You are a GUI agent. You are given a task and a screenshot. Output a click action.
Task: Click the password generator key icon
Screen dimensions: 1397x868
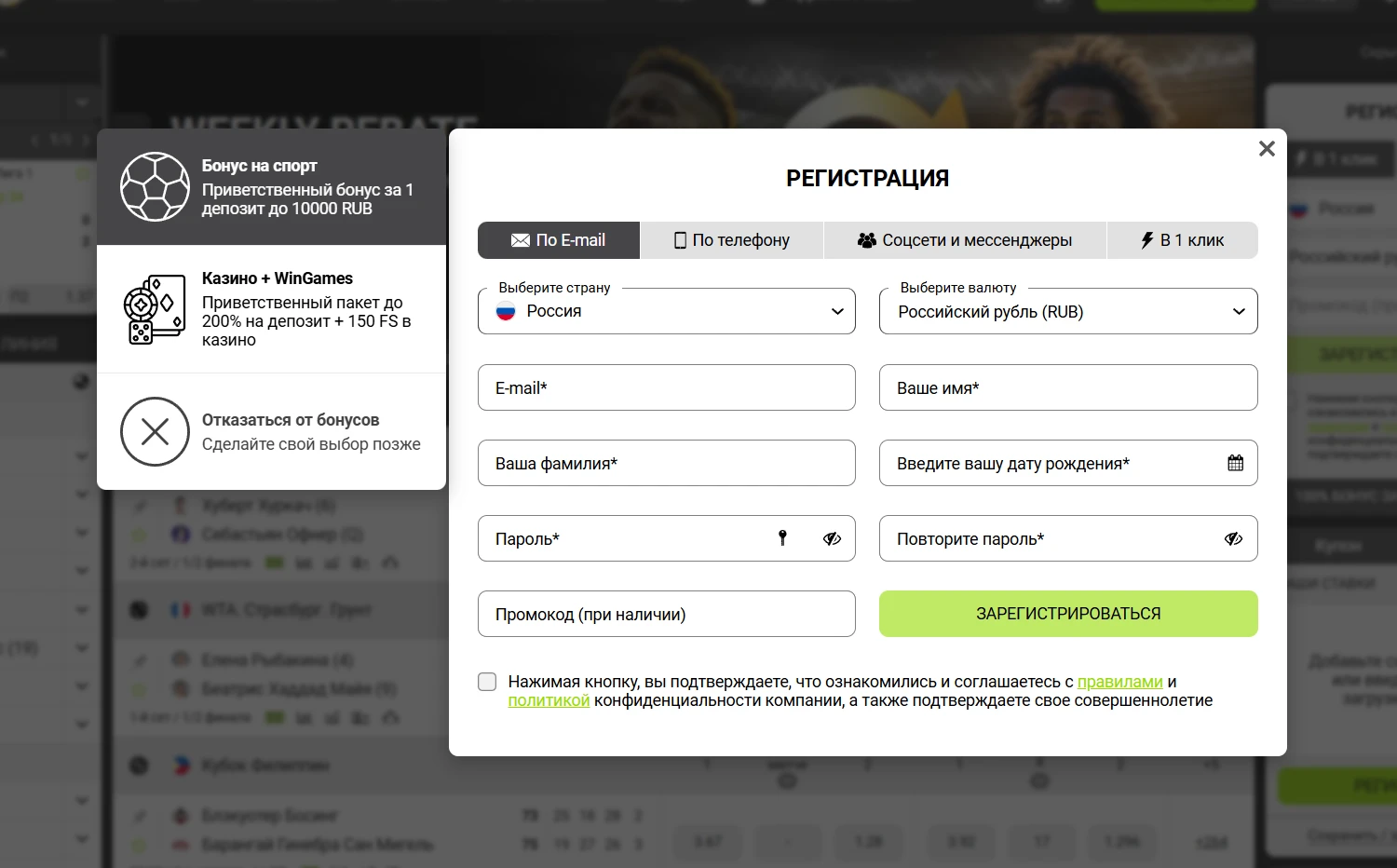[782, 537]
